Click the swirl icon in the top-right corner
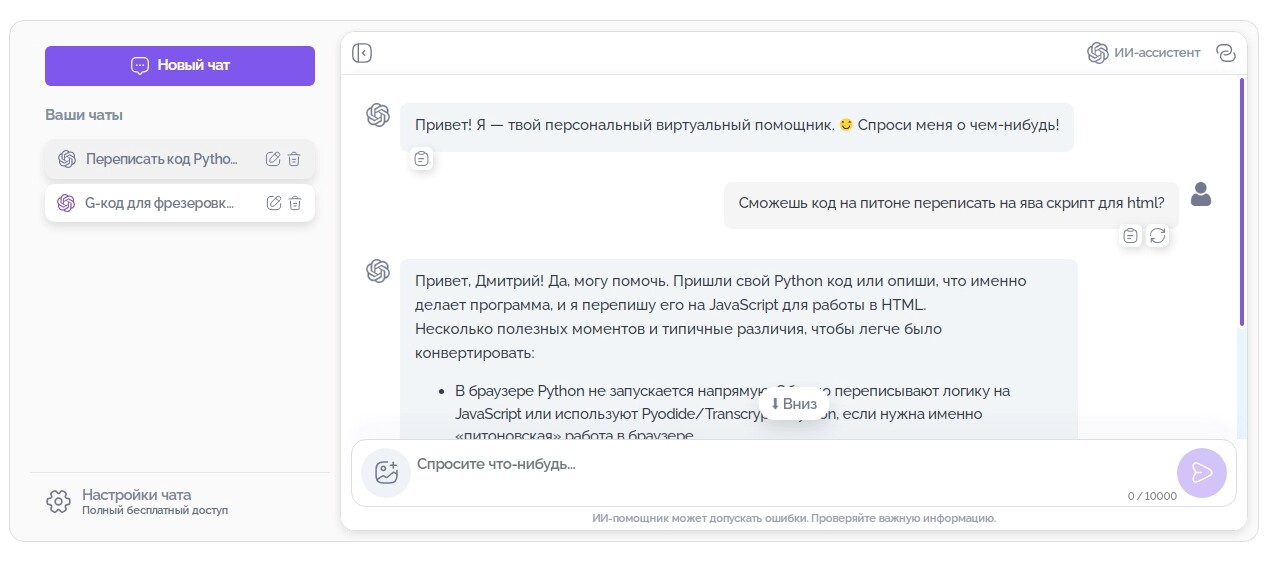Screen dimensions: 1283x563 pyautogui.click(x=1226, y=53)
